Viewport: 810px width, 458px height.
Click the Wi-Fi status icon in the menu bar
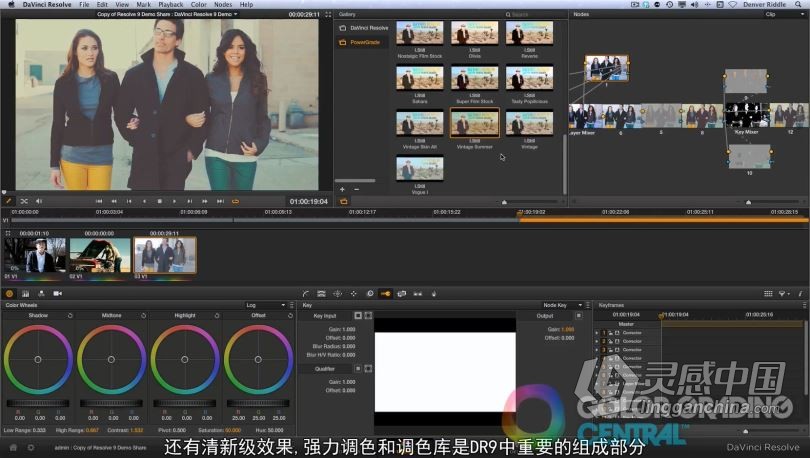pyautogui.click(x=733, y=5)
